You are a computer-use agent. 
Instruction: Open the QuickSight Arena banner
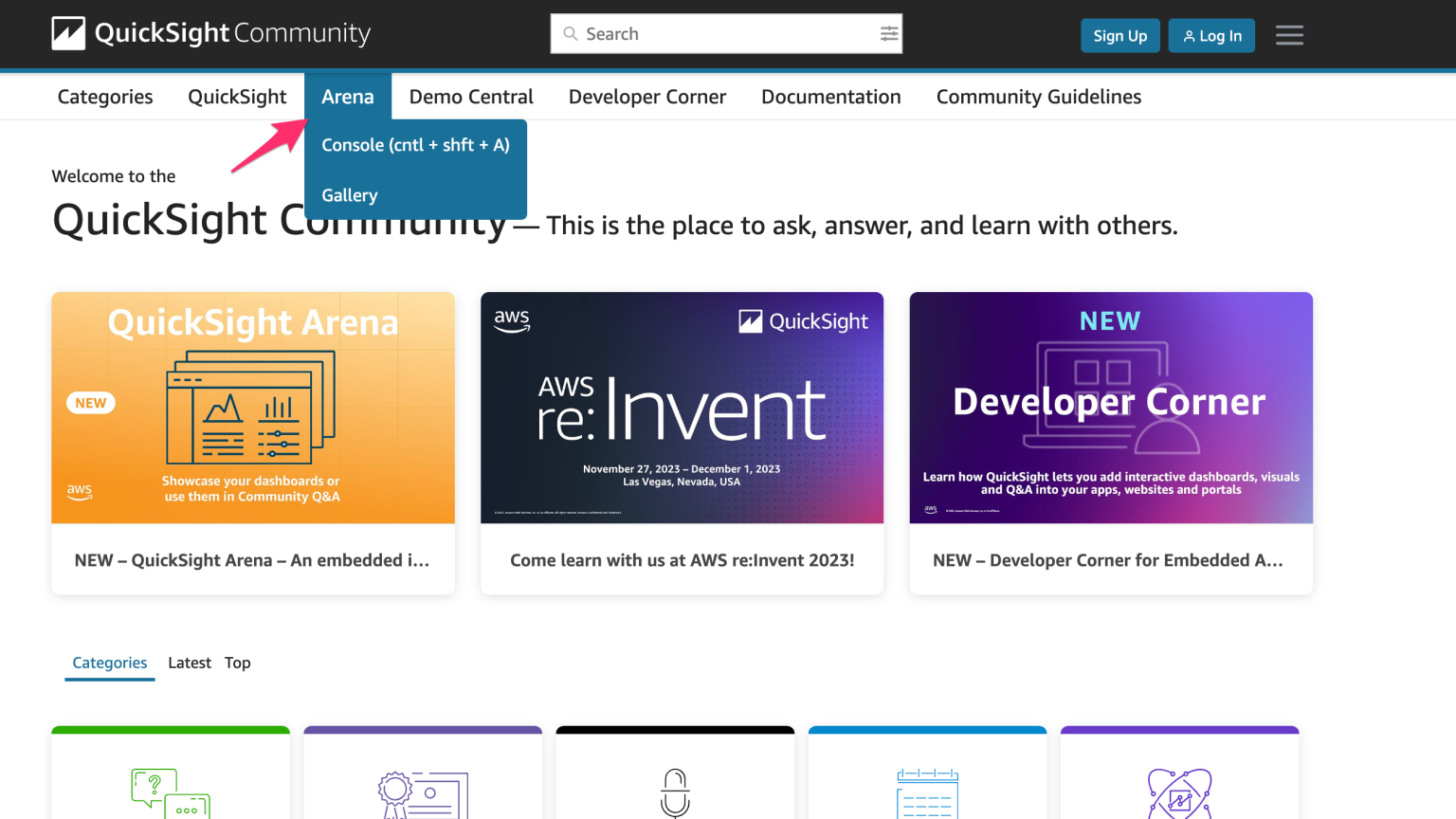click(252, 408)
